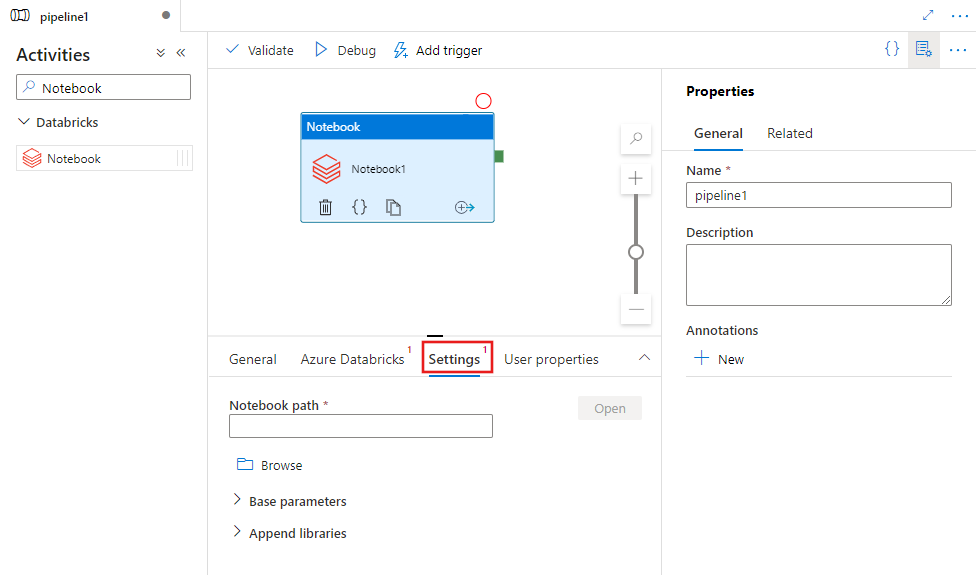Zoom out the canvas with minus button
The height and width of the screenshot is (575, 976).
635,309
